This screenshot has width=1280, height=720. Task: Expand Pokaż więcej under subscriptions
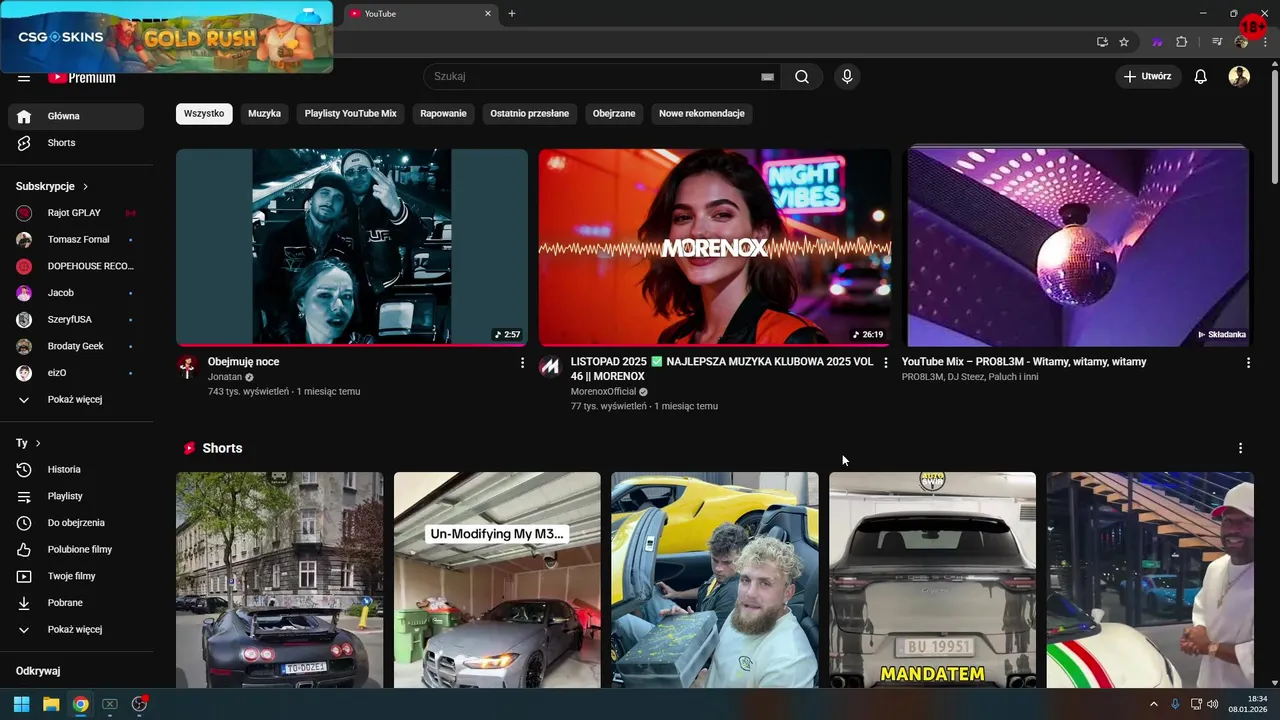[x=76, y=400]
